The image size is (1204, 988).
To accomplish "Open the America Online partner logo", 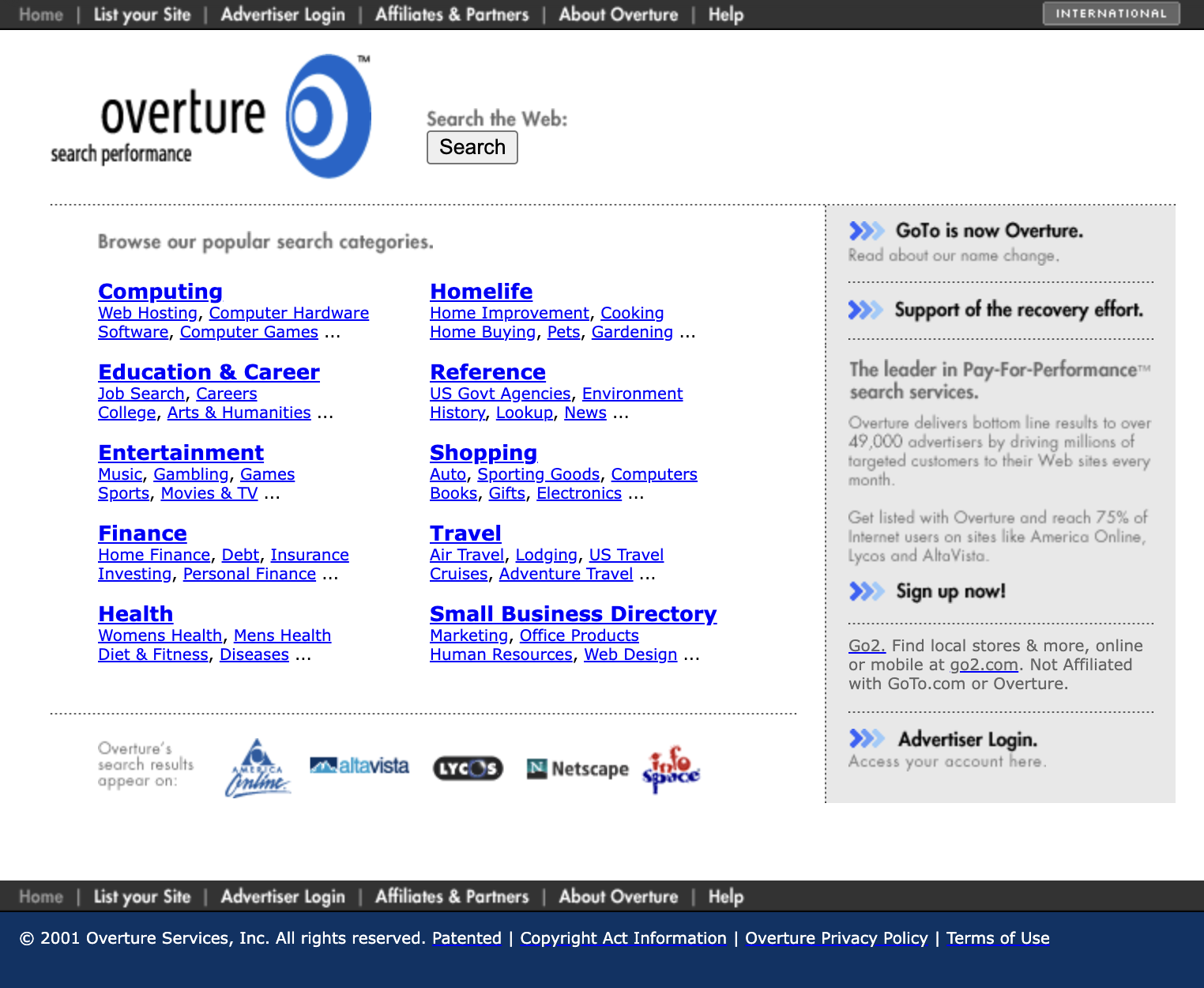I will click(x=258, y=767).
